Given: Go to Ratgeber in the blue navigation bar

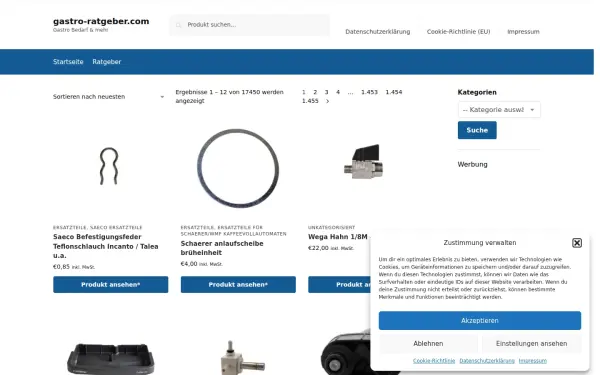Looking at the screenshot, I should (x=106, y=62).
